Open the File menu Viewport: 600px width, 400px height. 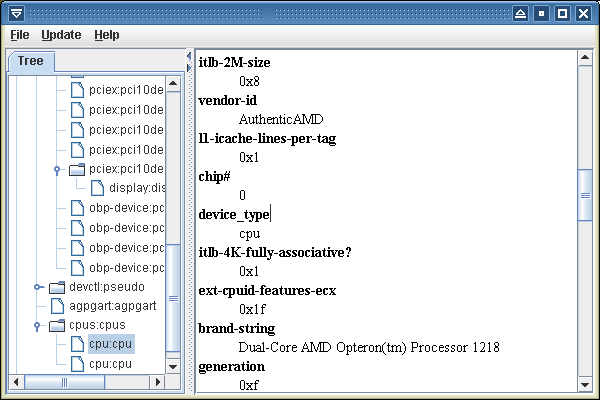click(20, 35)
